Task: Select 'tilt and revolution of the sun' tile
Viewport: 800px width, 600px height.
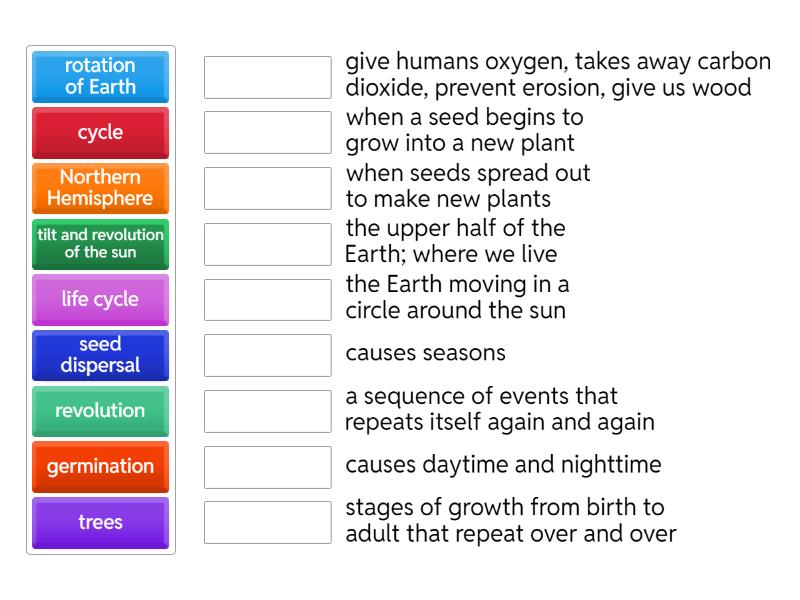Action: tap(100, 244)
